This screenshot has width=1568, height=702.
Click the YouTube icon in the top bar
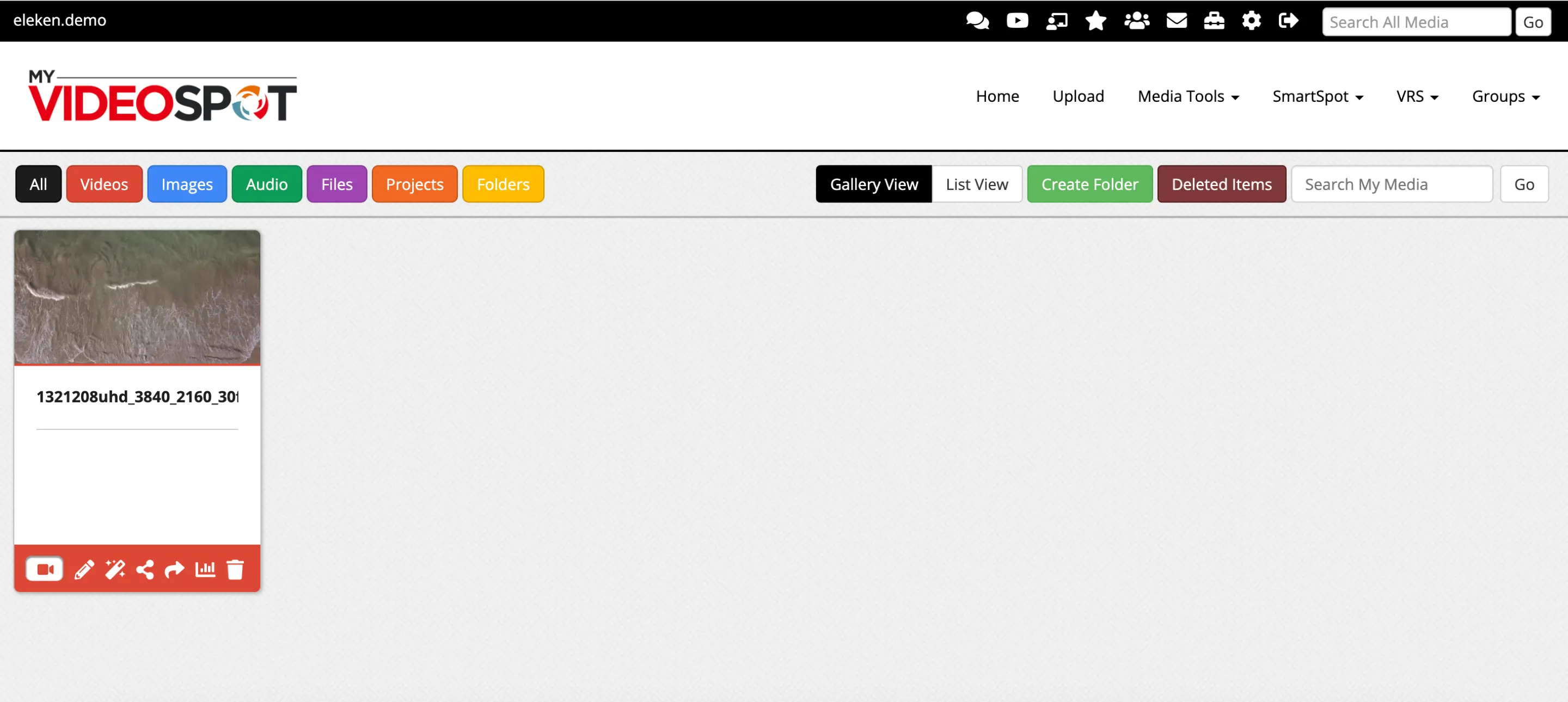click(1016, 21)
